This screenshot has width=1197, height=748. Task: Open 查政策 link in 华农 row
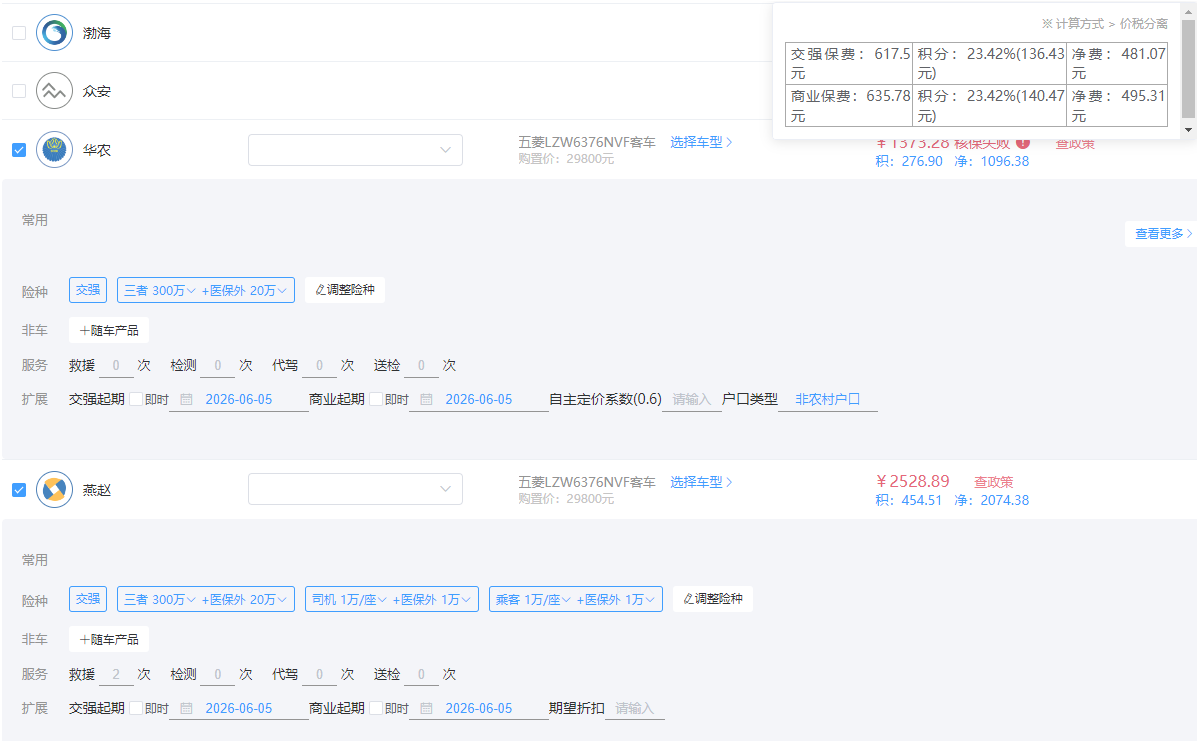pos(1075,144)
